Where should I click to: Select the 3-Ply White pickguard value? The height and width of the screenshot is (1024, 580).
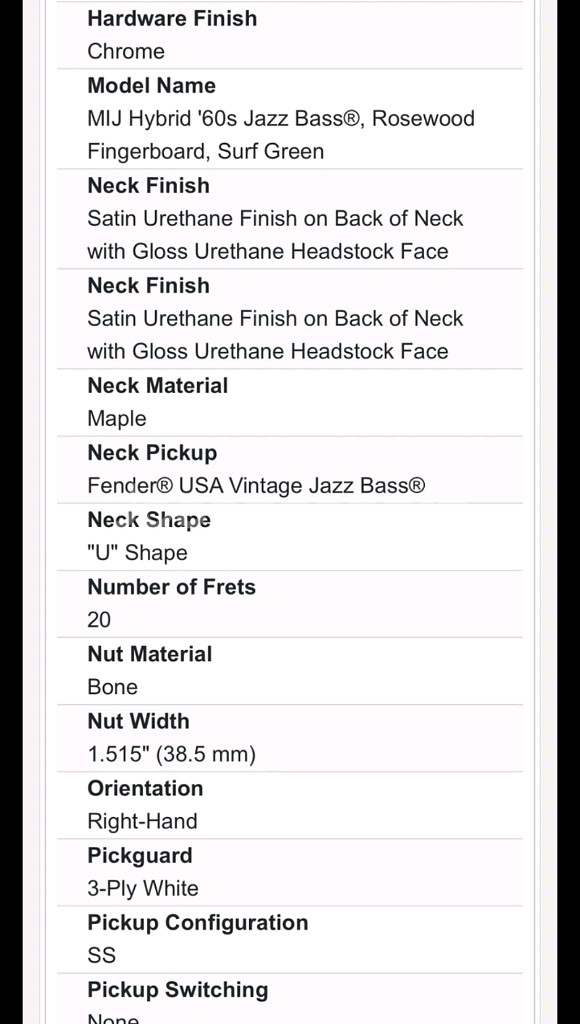point(143,889)
